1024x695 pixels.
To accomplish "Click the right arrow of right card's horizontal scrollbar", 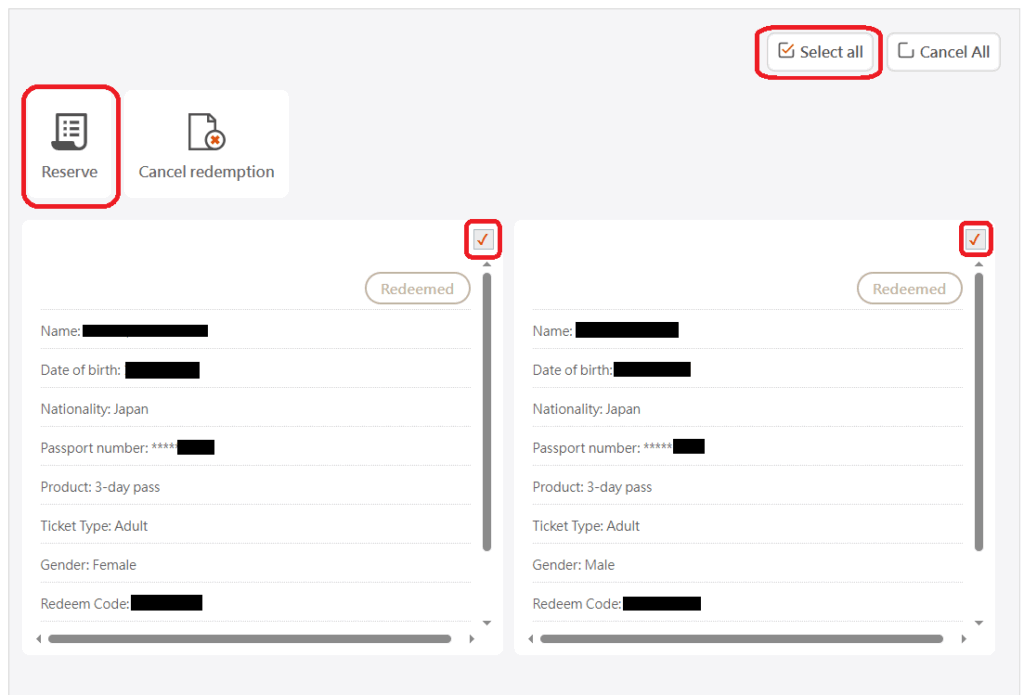I will click(964, 638).
